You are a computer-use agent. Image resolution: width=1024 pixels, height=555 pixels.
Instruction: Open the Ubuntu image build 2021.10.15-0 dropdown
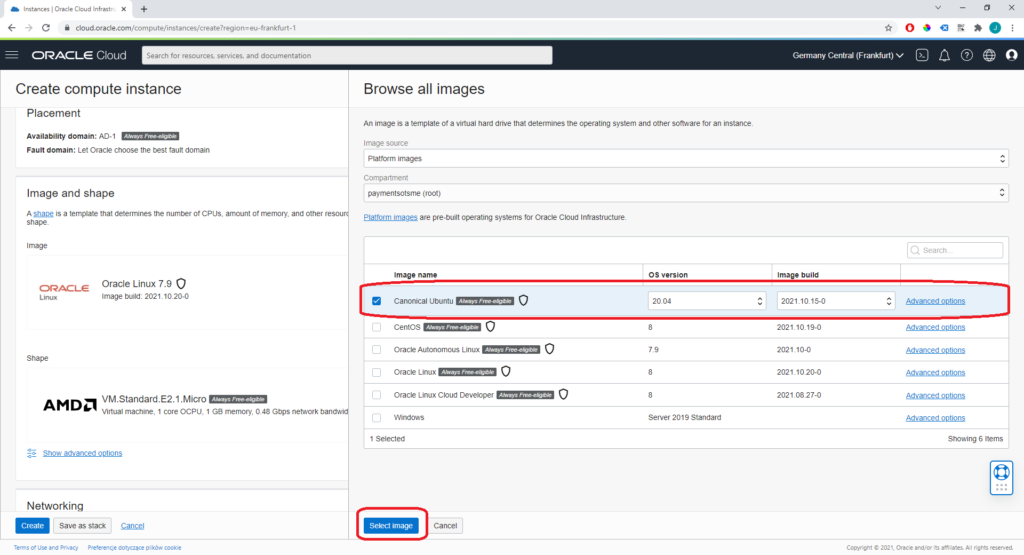[835, 301]
